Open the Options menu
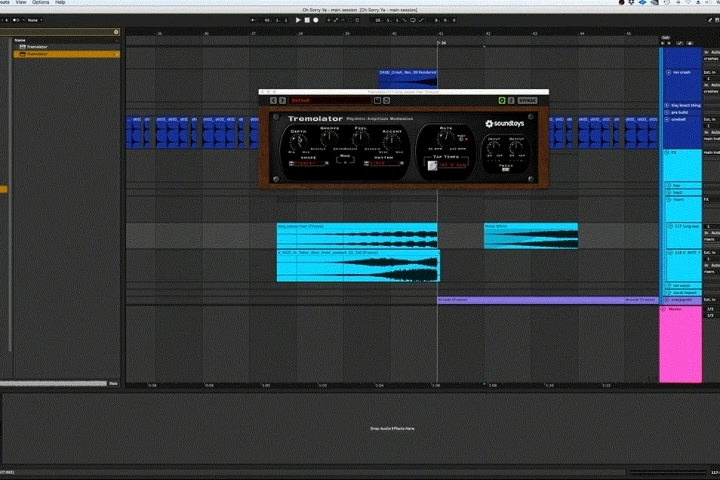This screenshot has height=480, width=720. click(40, 2)
